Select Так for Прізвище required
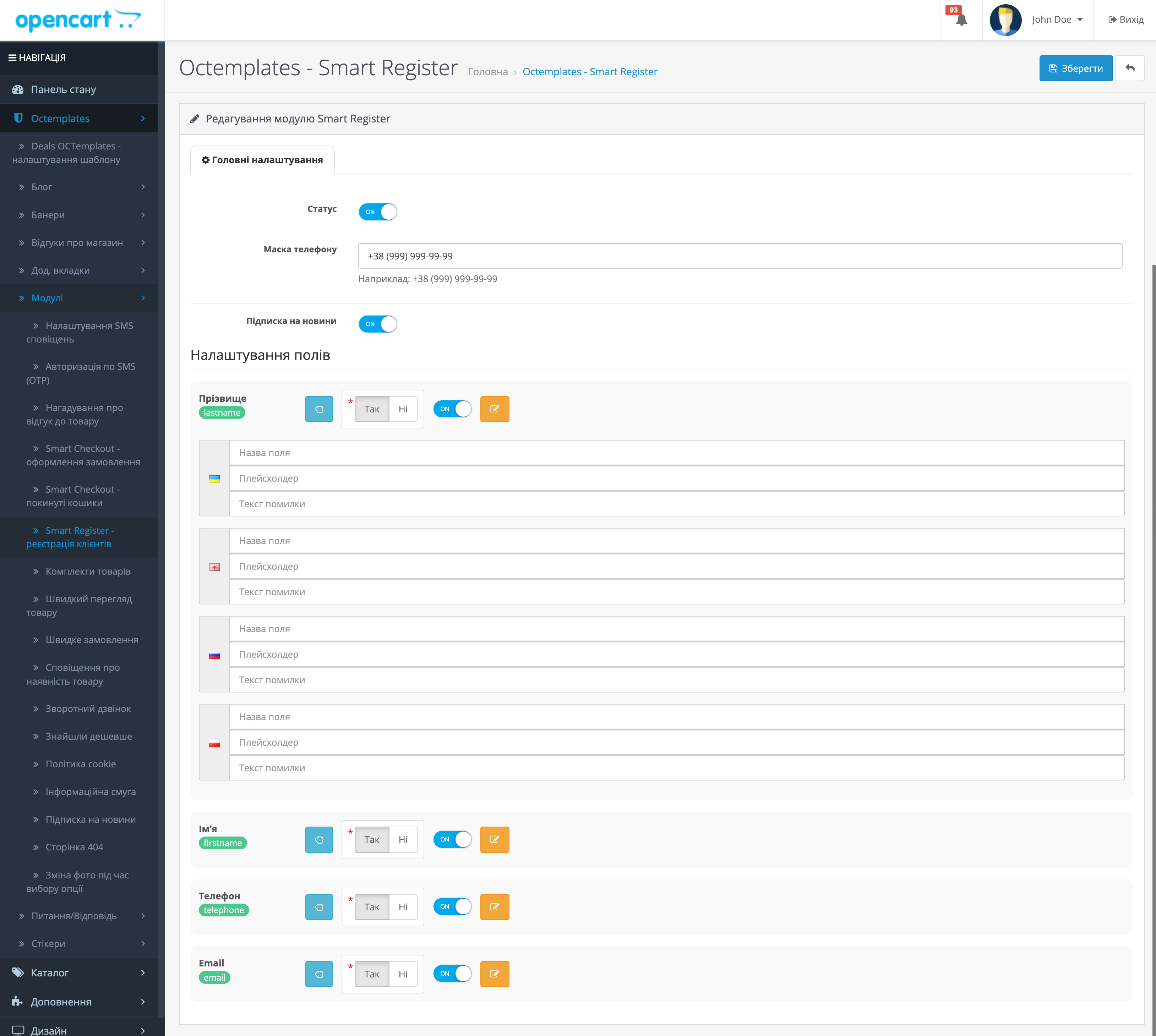 tap(371, 409)
